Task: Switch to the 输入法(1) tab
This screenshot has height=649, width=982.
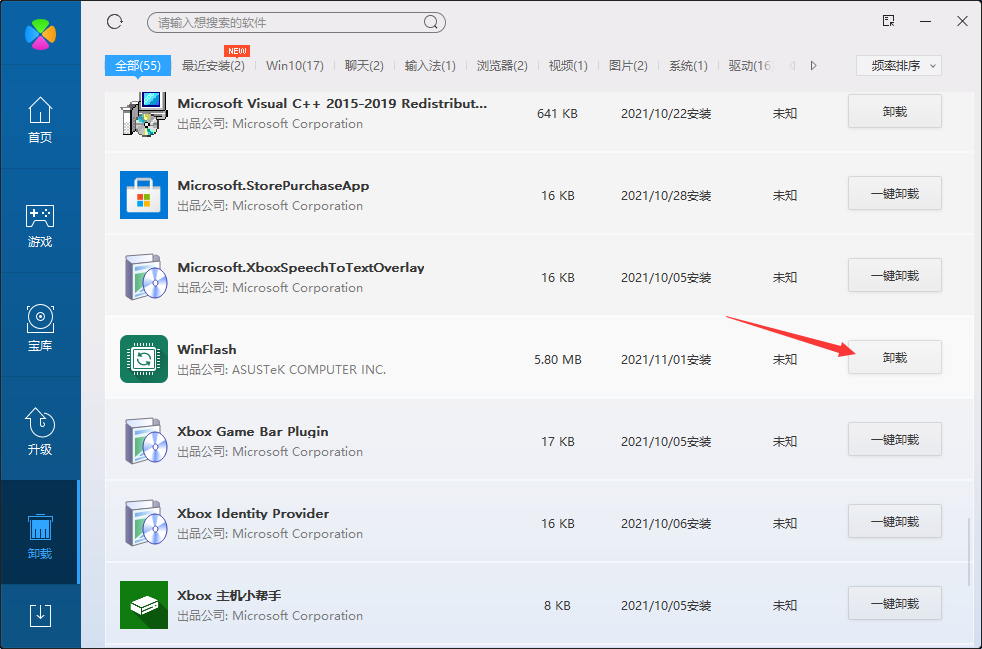Action: coord(430,66)
